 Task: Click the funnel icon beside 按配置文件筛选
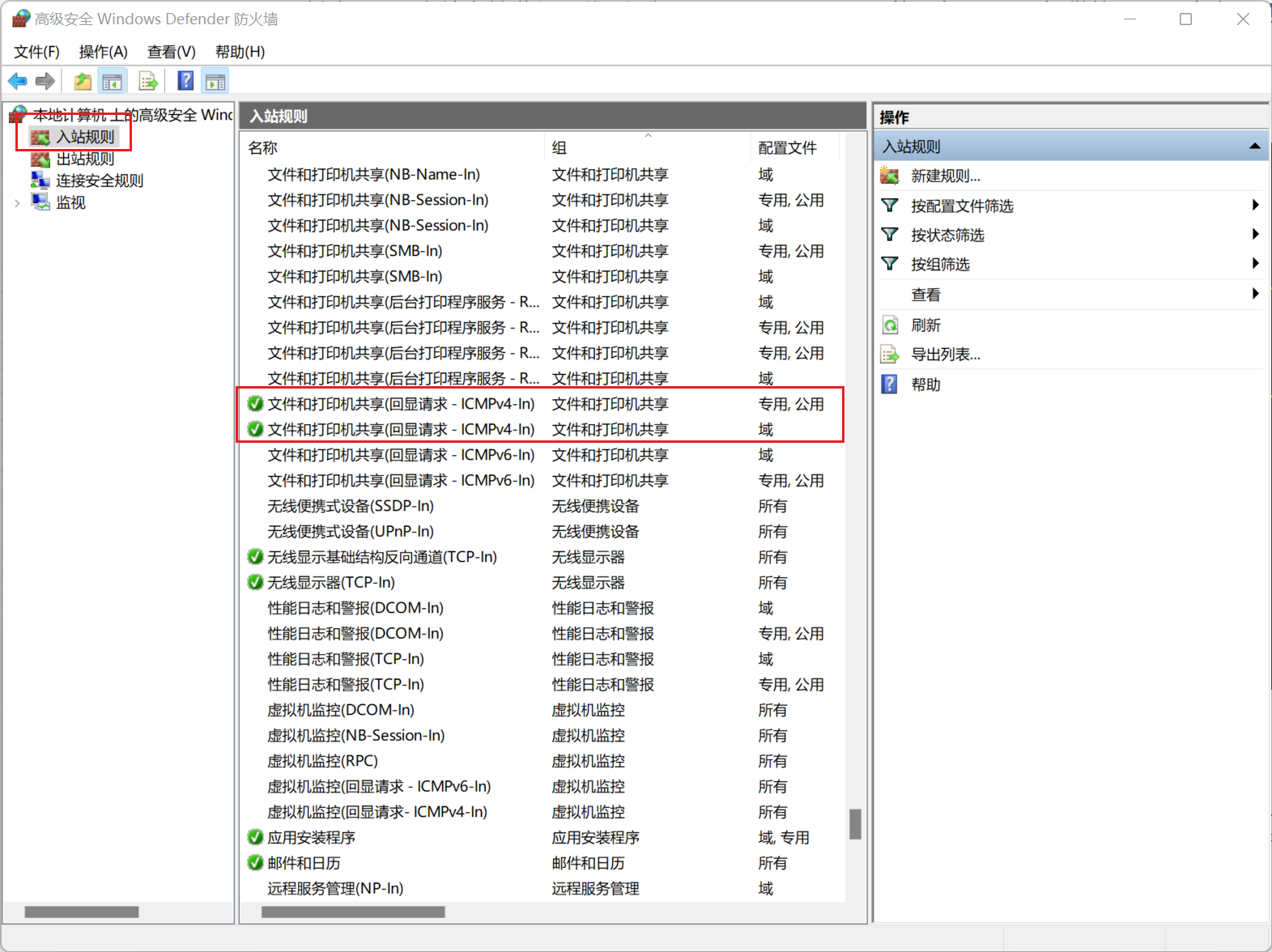pos(890,206)
